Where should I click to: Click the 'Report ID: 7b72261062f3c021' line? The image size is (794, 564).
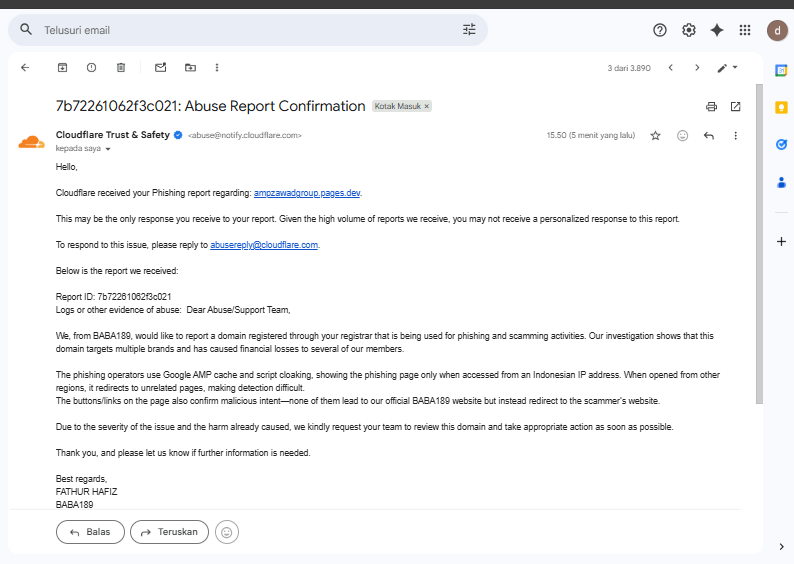[113, 297]
